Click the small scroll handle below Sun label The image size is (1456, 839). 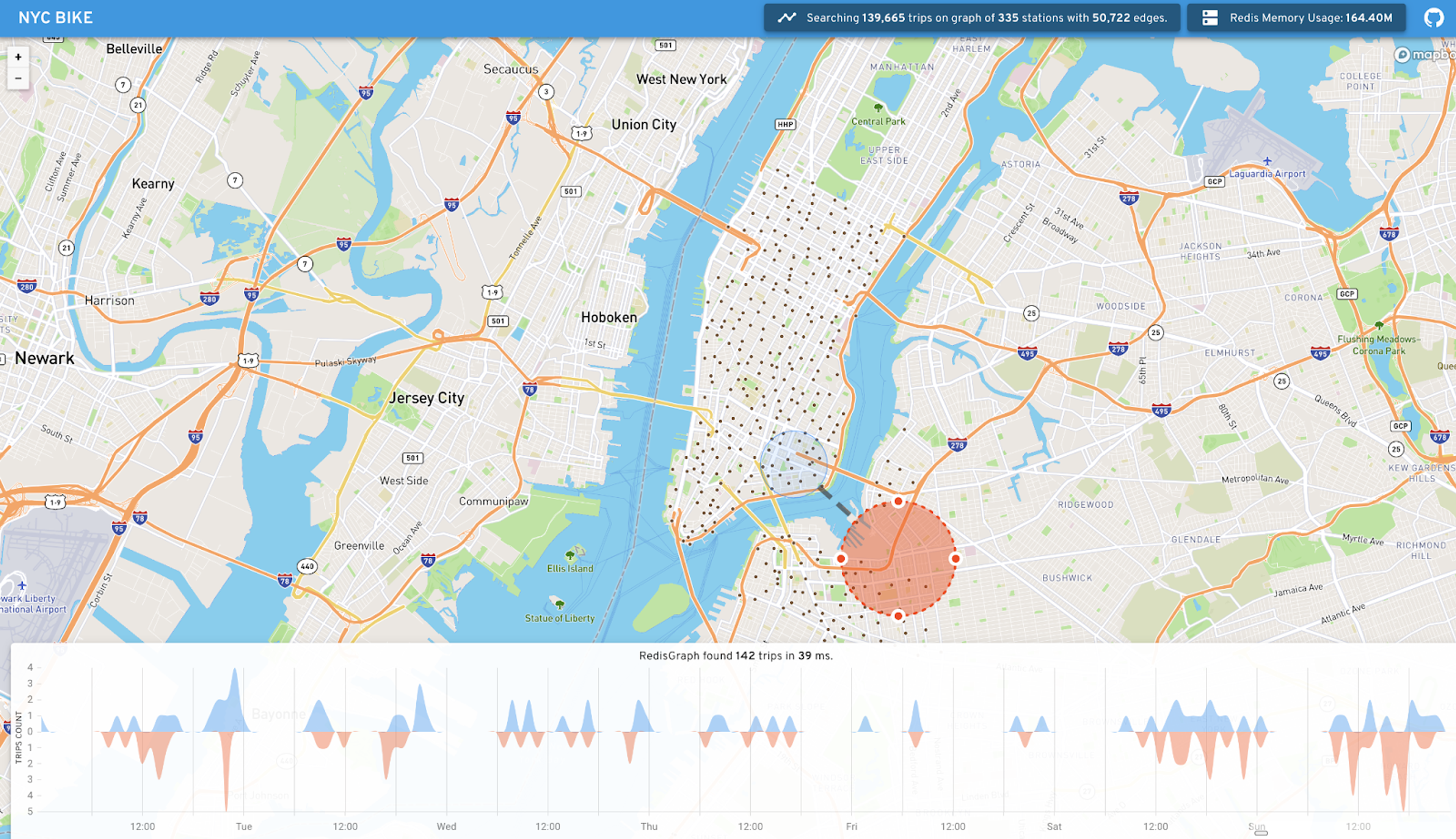pos(1261,833)
